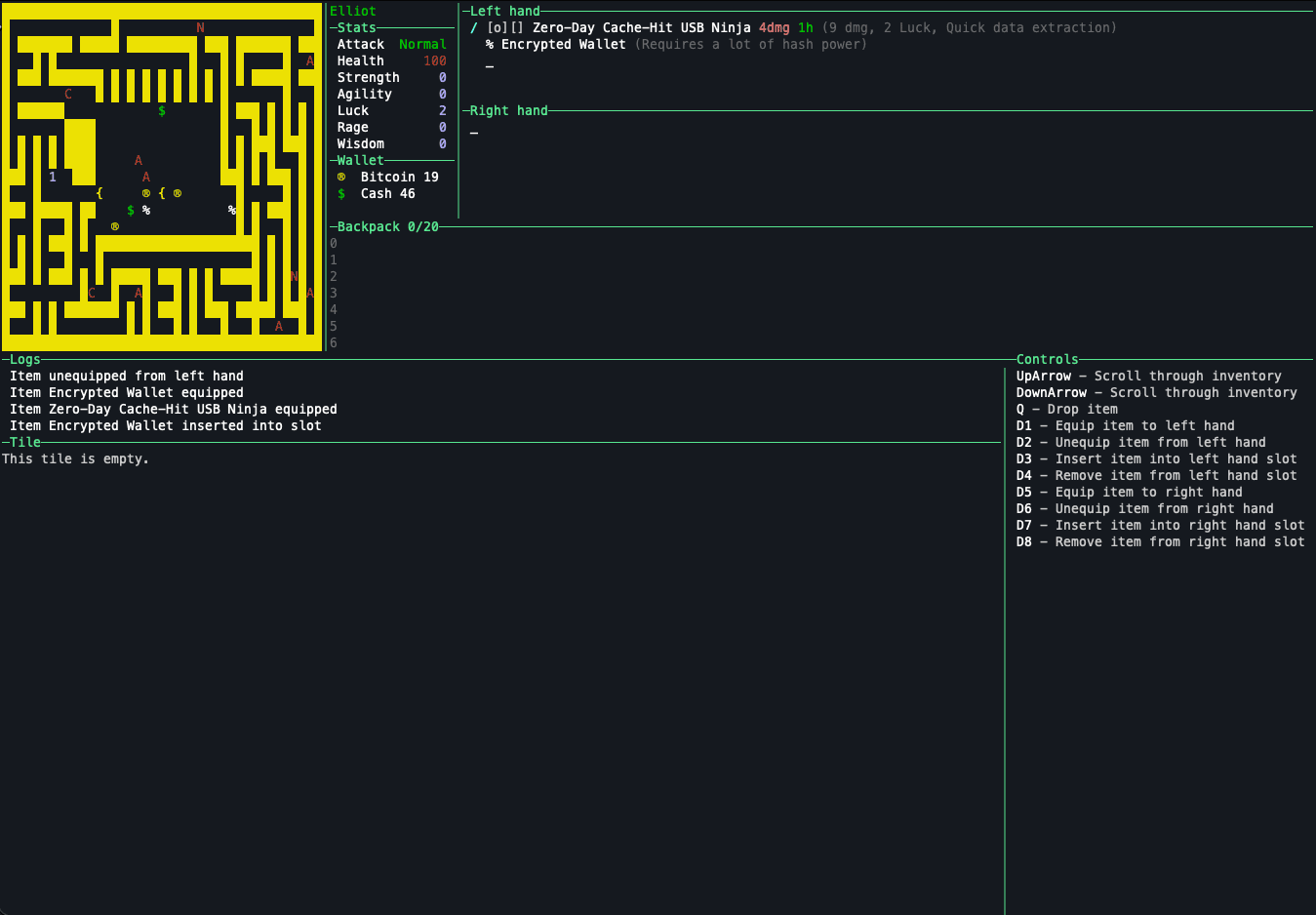Pick the green $ cash below the row of vertical walls
The width and height of the screenshot is (1316, 915).
162,110
